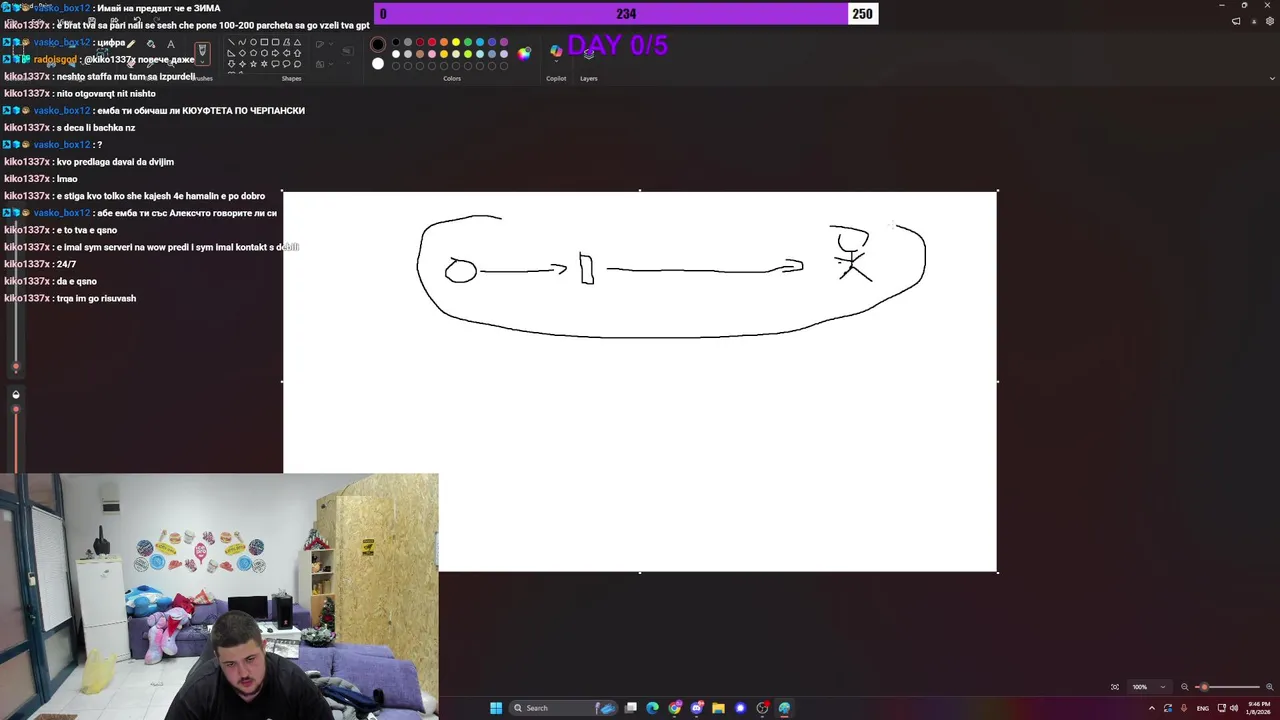Screen dimensions: 1280x720
Task: Choose the brown color swatch
Action: point(420,54)
